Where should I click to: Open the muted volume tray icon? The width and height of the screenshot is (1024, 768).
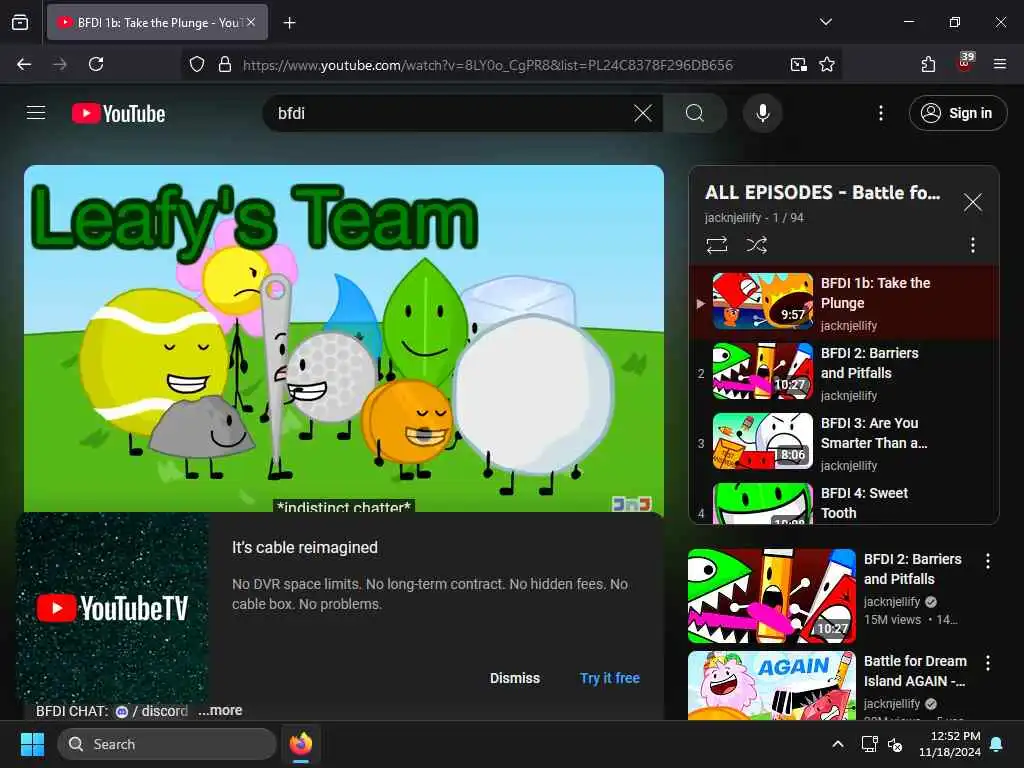point(895,744)
